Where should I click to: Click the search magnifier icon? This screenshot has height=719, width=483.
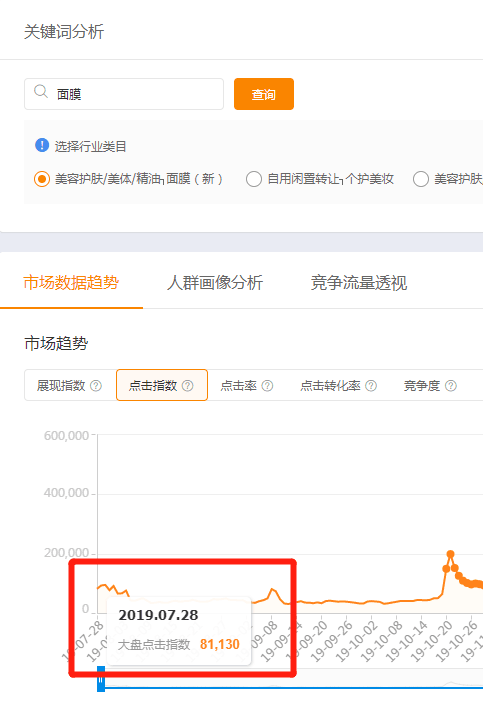tap(41, 91)
